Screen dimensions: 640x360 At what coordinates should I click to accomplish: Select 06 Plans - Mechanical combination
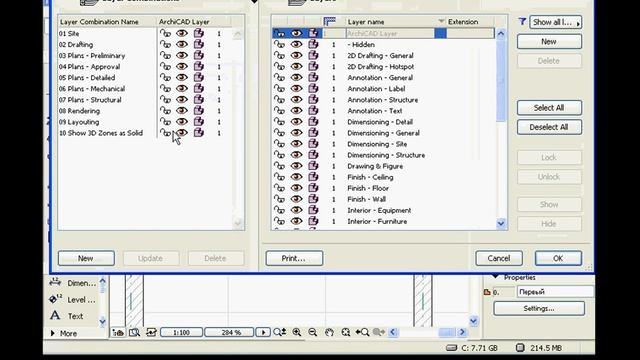[x=92, y=89]
